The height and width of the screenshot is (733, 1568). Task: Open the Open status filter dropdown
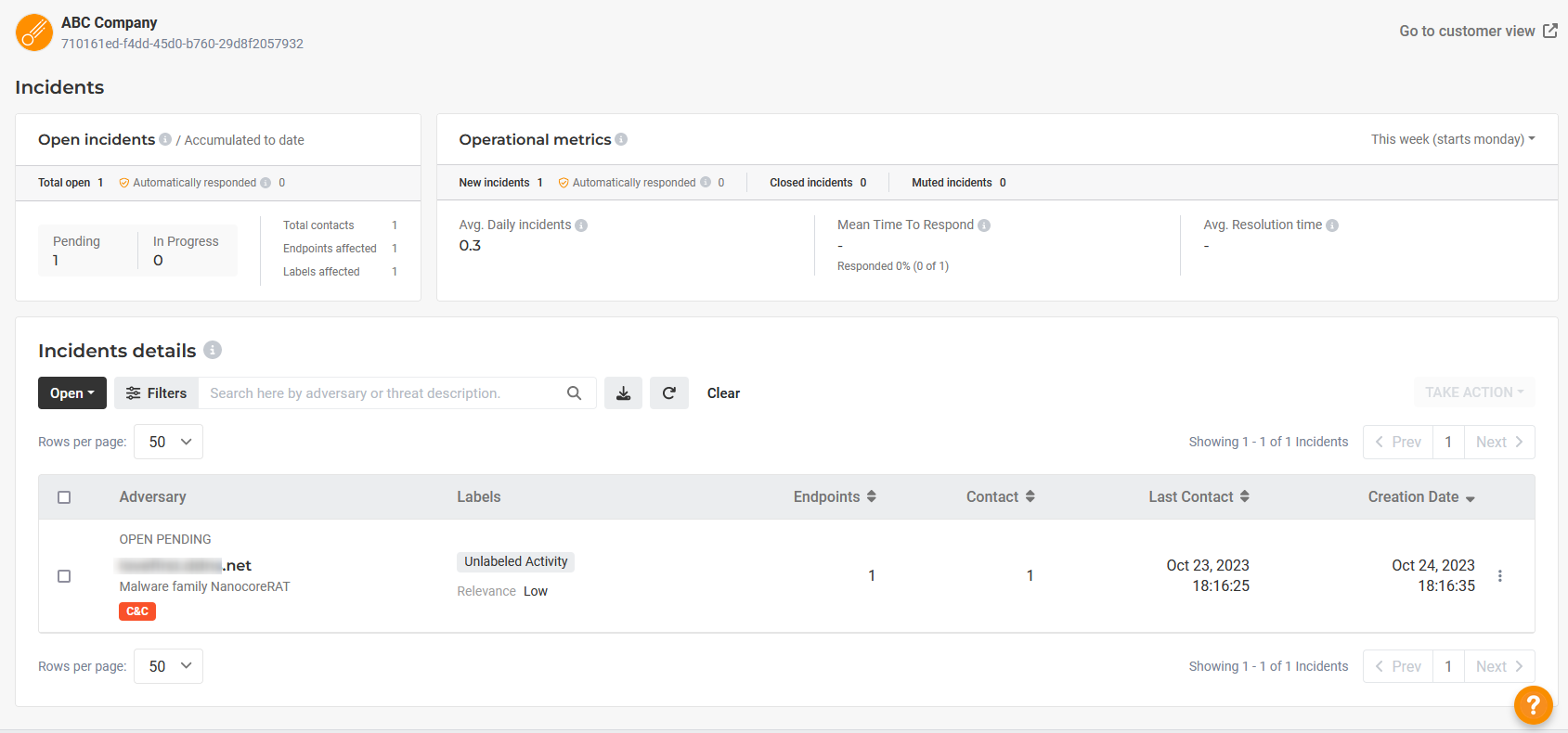[72, 393]
